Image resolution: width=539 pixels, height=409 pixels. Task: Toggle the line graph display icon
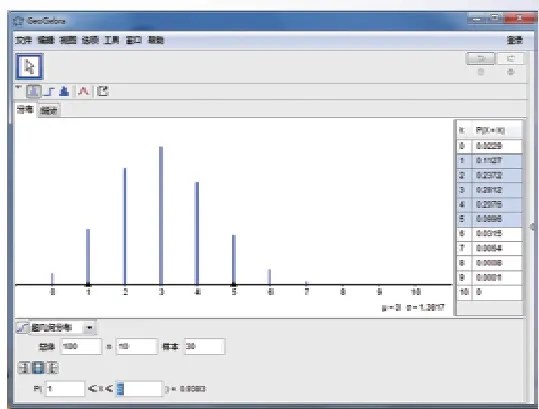[x=33, y=91]
